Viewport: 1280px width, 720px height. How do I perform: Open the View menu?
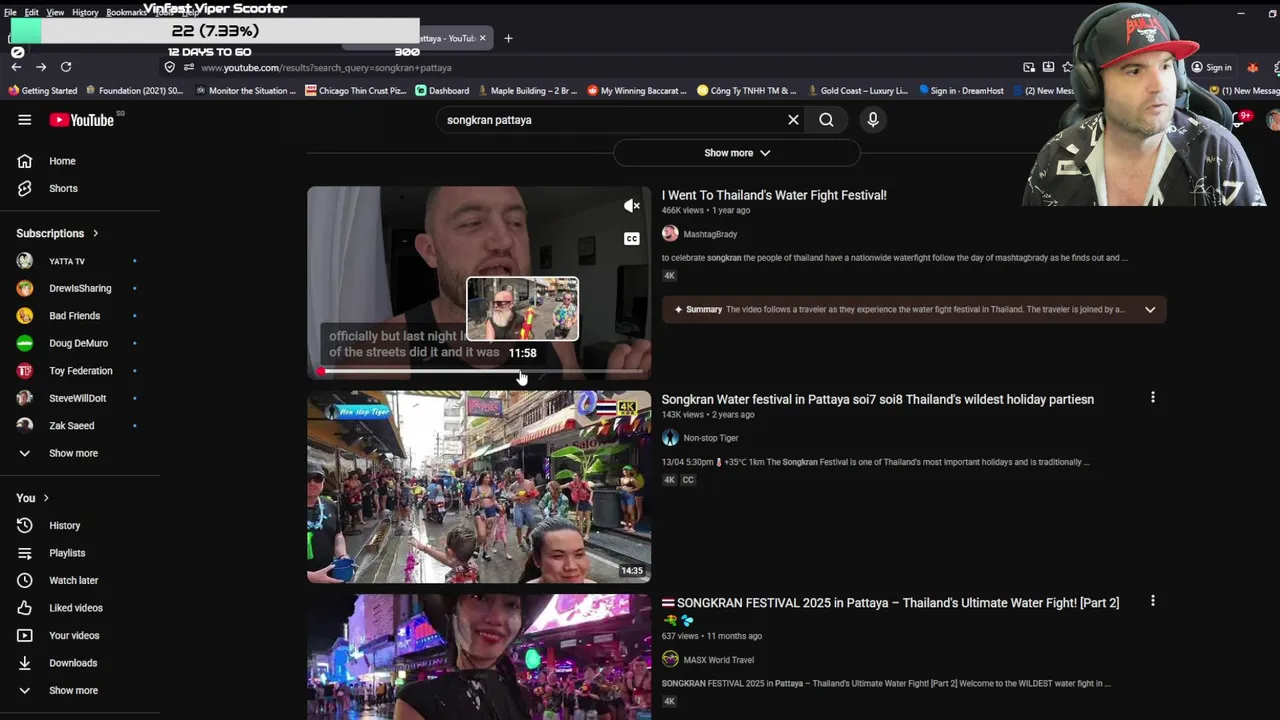(55, 12)
